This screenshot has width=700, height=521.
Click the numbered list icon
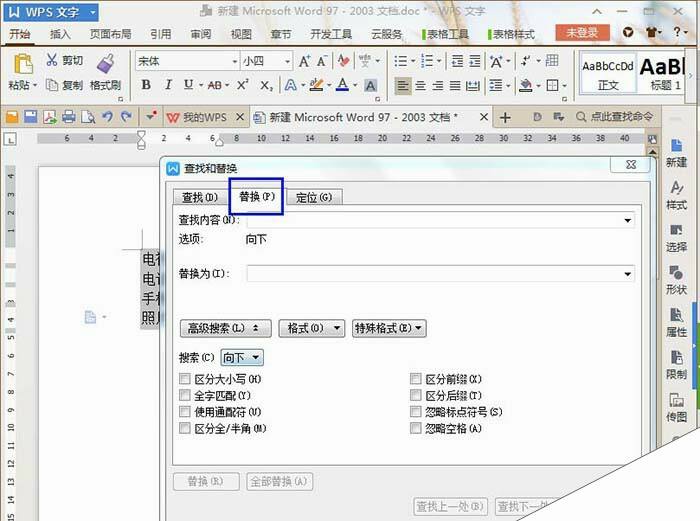pos(427,61)
